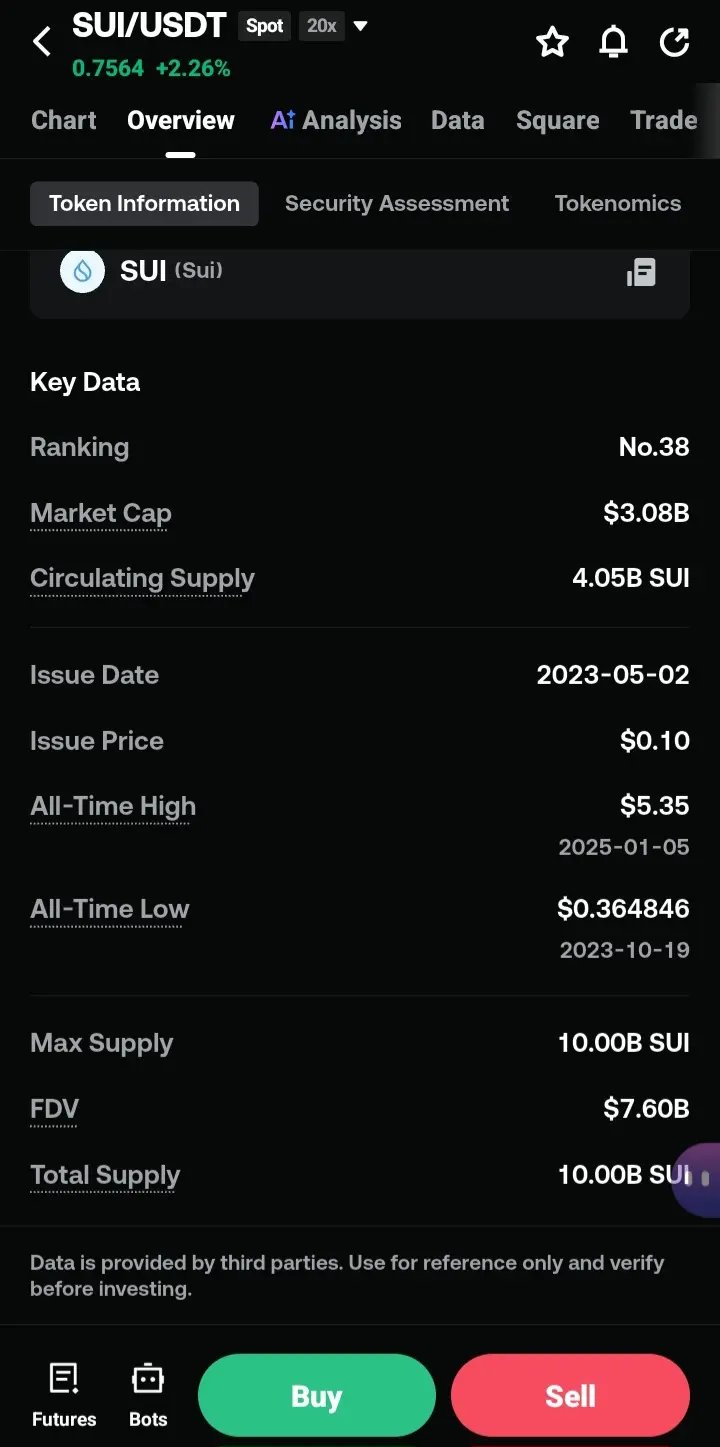Tap the Spot market badge
Screen dimensions: 720x1447
265,26
